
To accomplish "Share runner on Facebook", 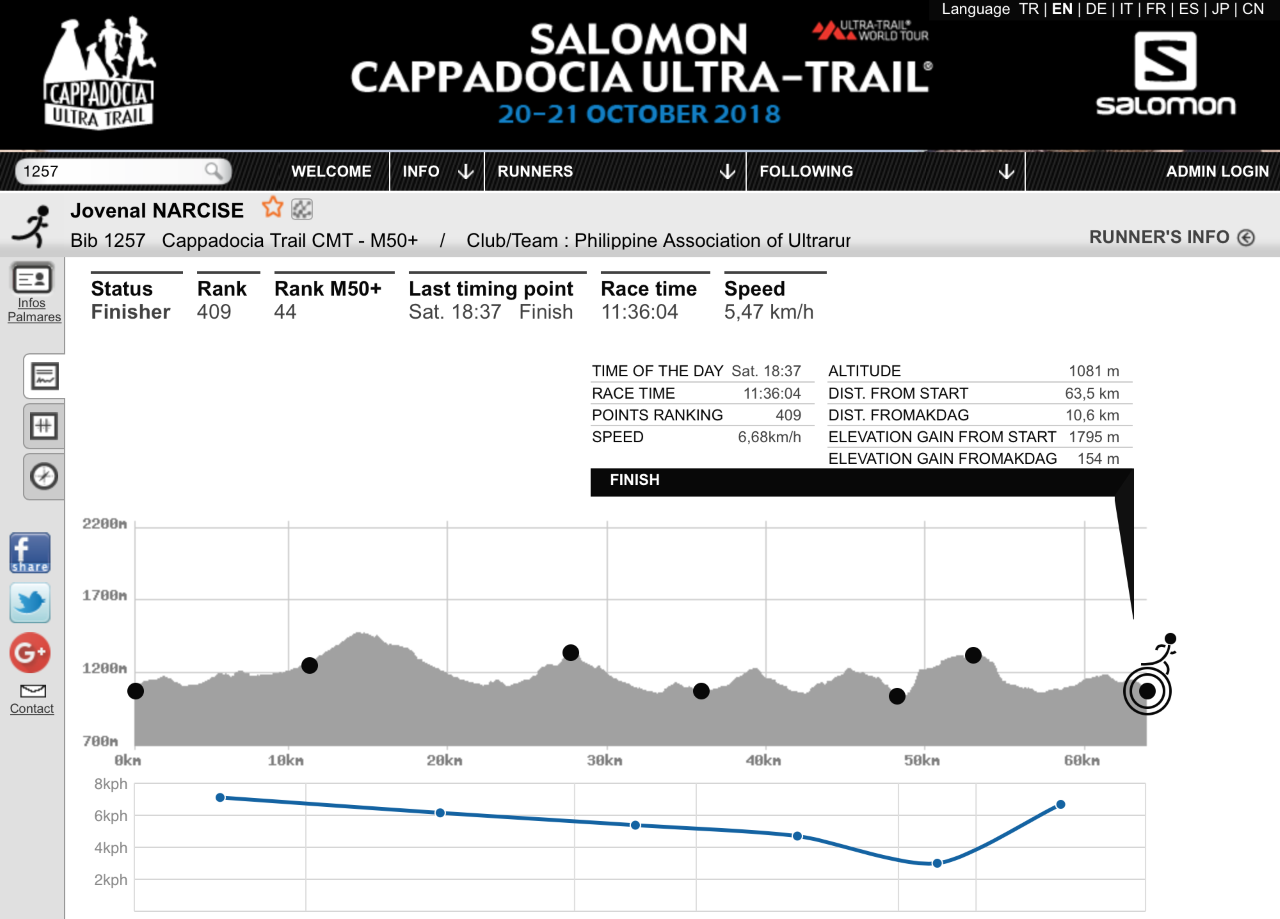I will tap(30, 553).
